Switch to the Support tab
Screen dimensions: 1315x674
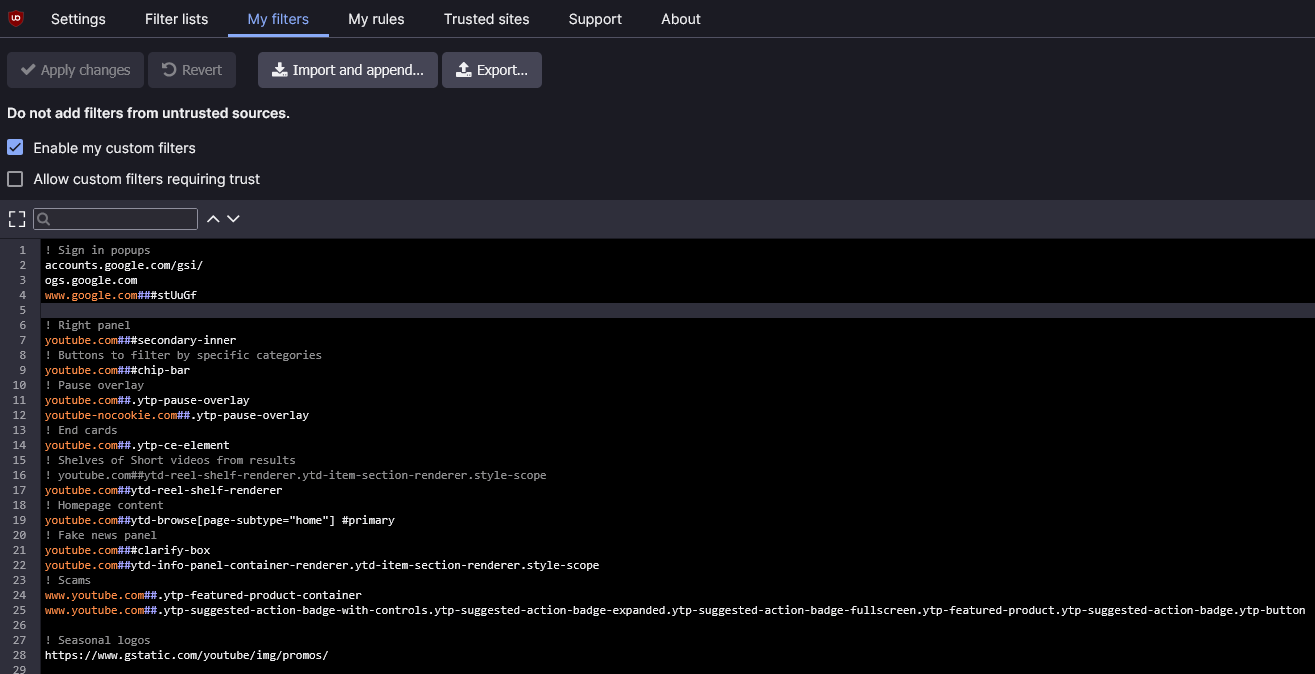coord(595,19)
